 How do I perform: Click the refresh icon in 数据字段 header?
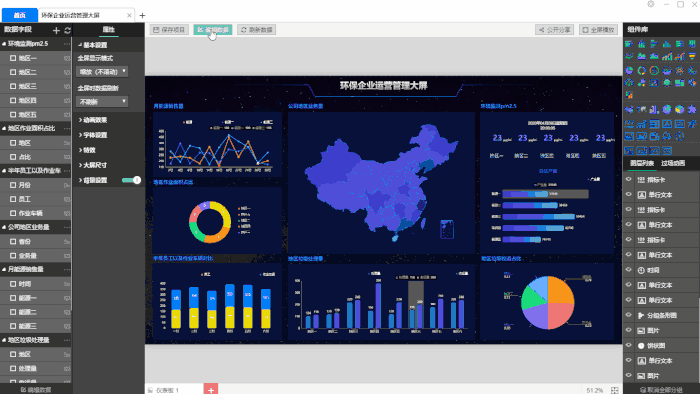(67, 30)
